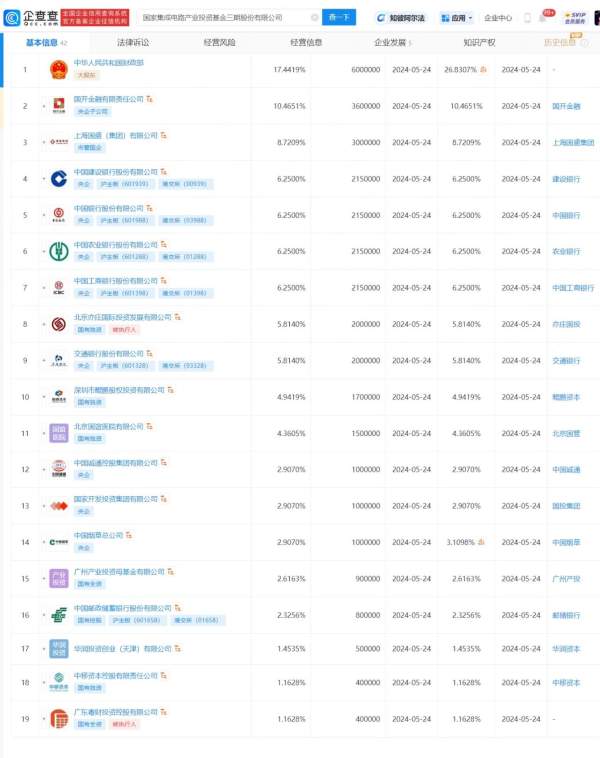Switch to the 法律诉讼 tab
The image size is (600, 758).
click(x=133, y=43)
